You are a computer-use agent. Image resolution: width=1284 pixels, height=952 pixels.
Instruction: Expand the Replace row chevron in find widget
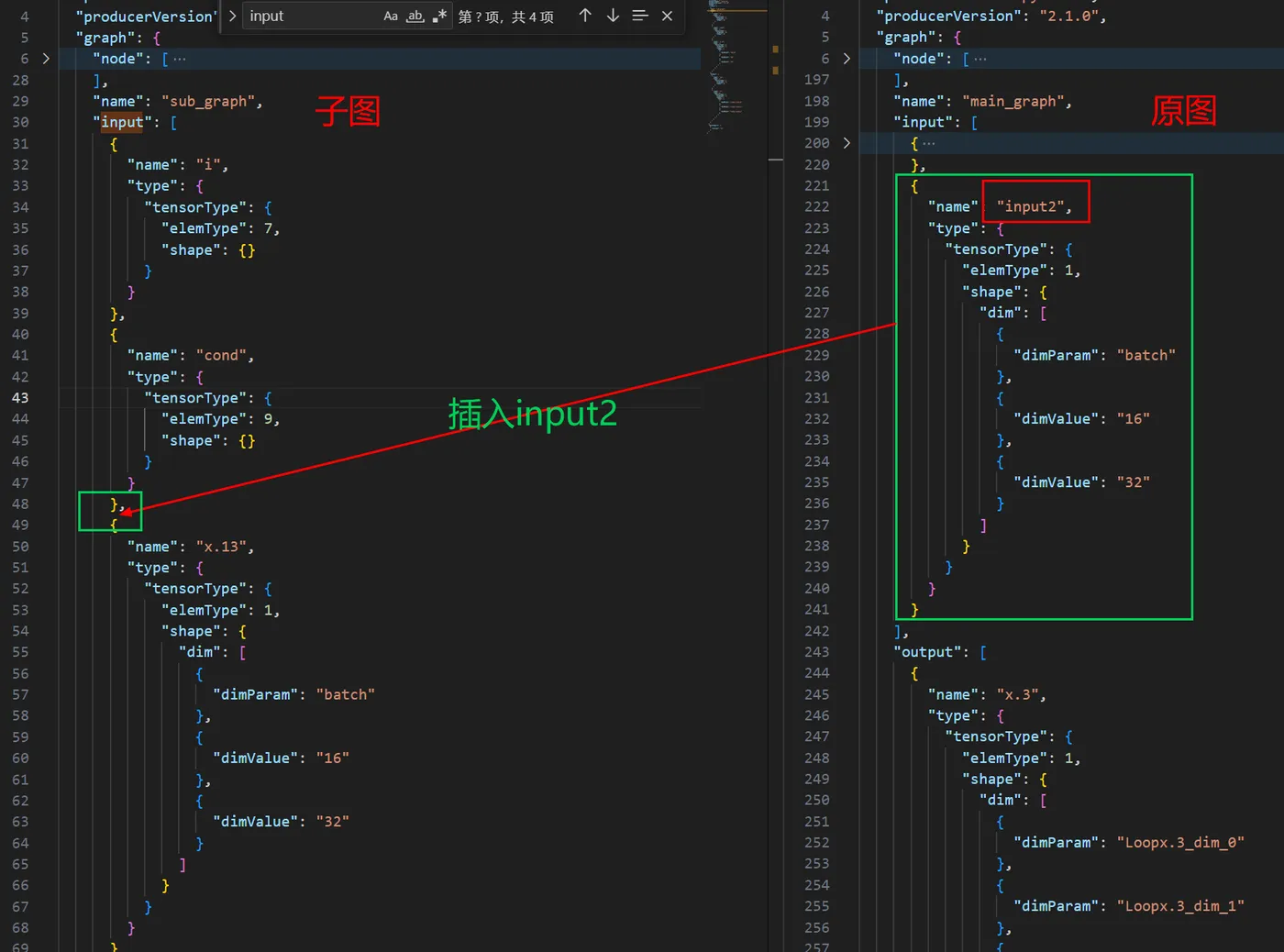[x=232, y=16]
